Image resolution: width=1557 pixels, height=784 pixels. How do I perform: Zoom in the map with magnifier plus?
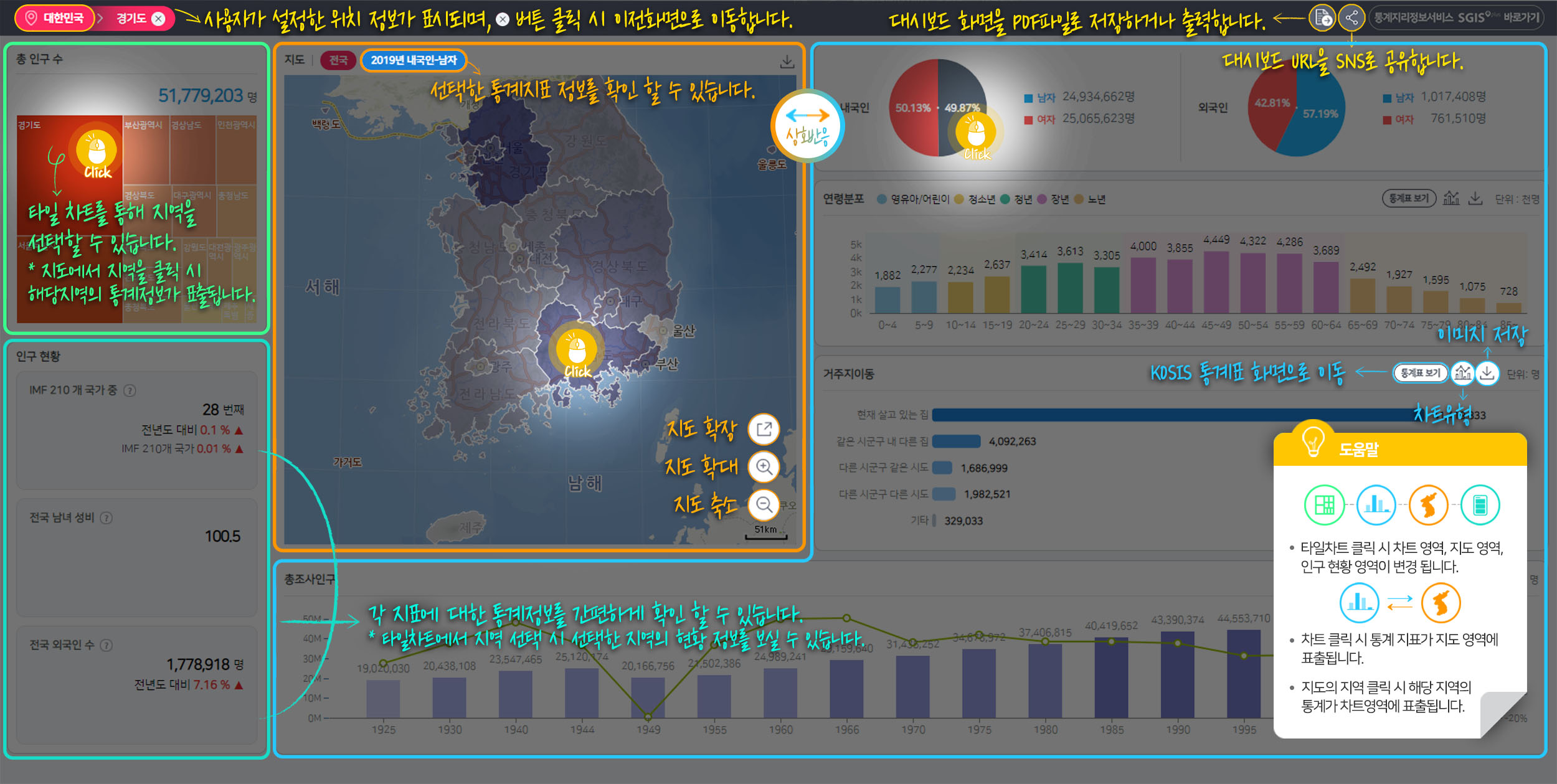pos(764,466)
